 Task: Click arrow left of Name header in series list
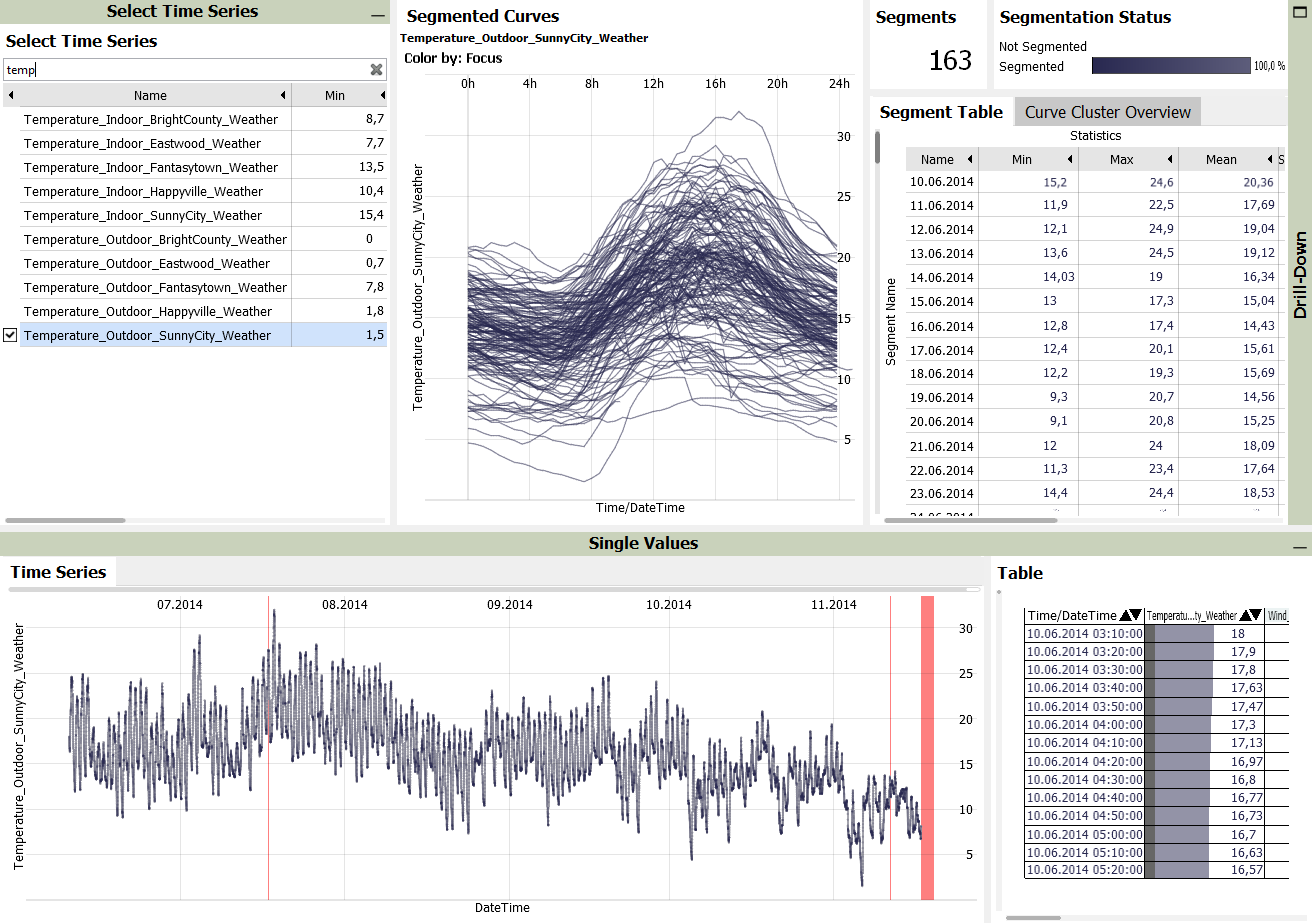click(11, 96)
